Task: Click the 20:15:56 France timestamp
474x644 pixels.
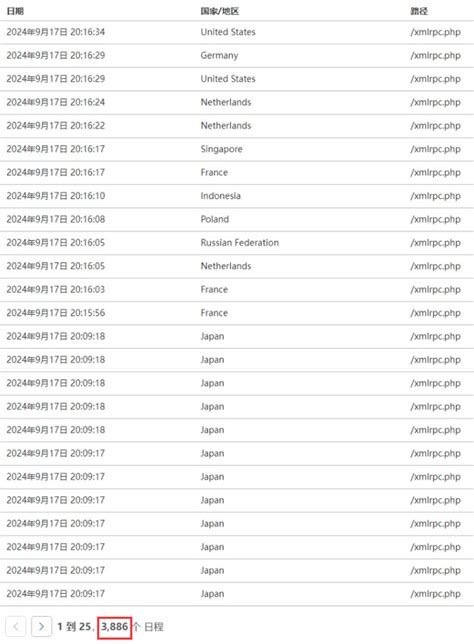Action: point(55,313)
